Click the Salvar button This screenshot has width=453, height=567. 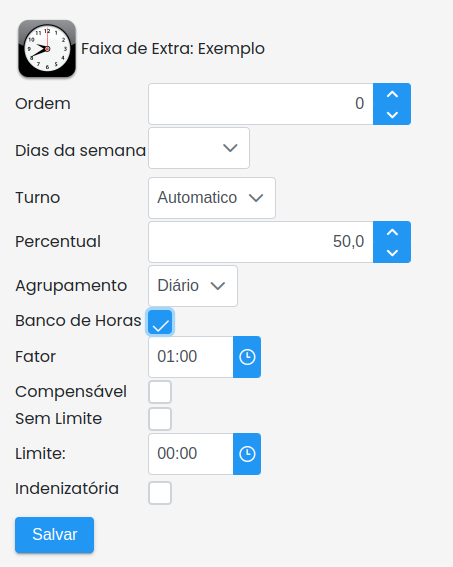tap(55, 535)
